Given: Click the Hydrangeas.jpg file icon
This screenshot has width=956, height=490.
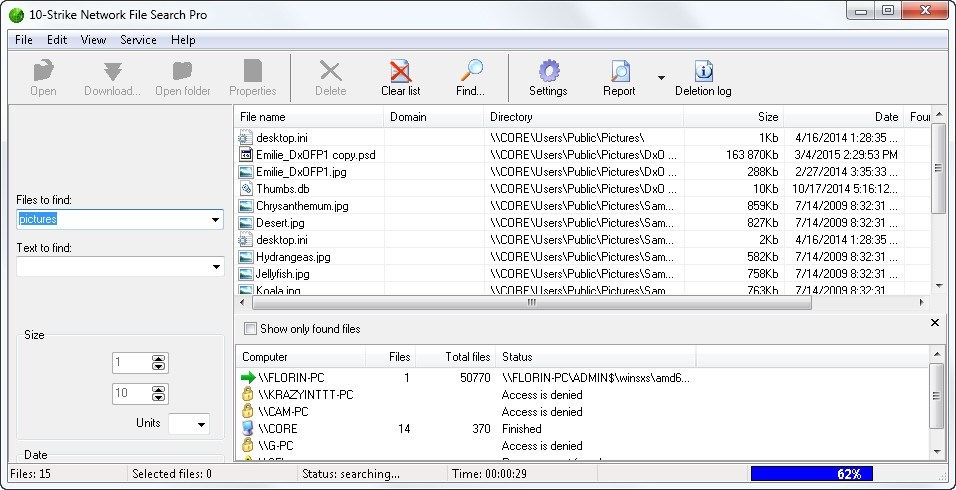Looking at the screenshot, I should click(246, 257).
